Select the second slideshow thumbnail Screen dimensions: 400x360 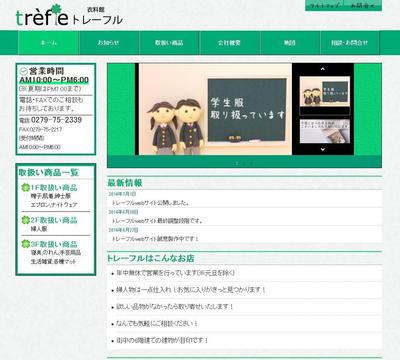(325, 131)
